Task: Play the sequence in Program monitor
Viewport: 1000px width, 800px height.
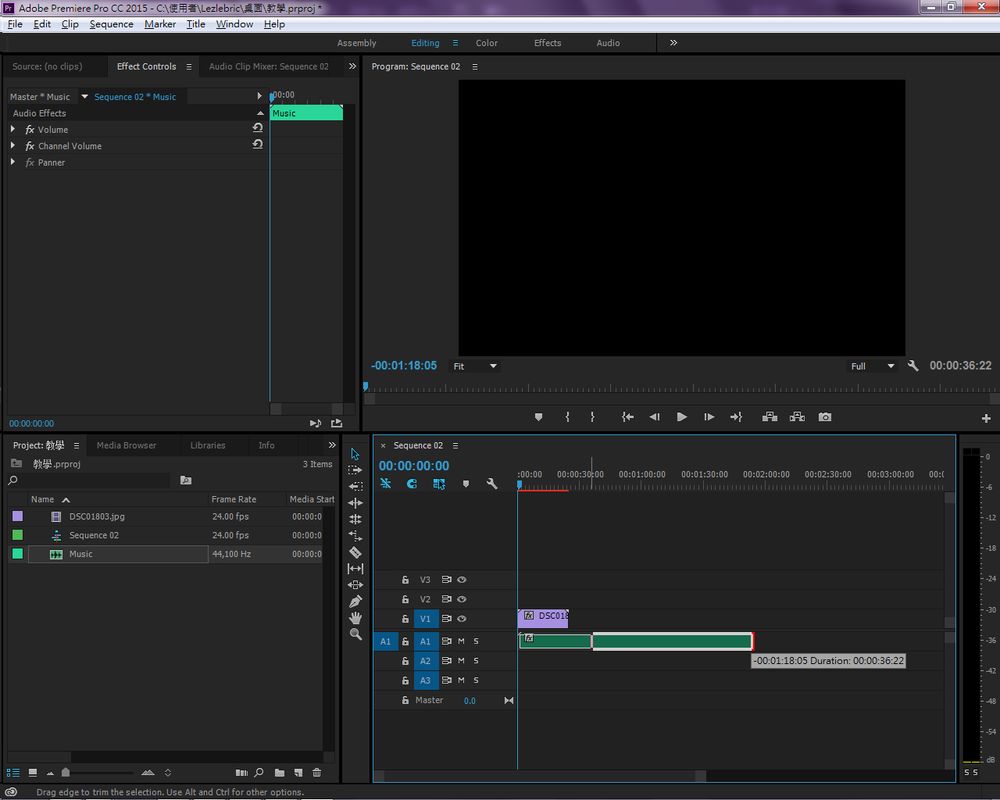Action: point(682,417)
